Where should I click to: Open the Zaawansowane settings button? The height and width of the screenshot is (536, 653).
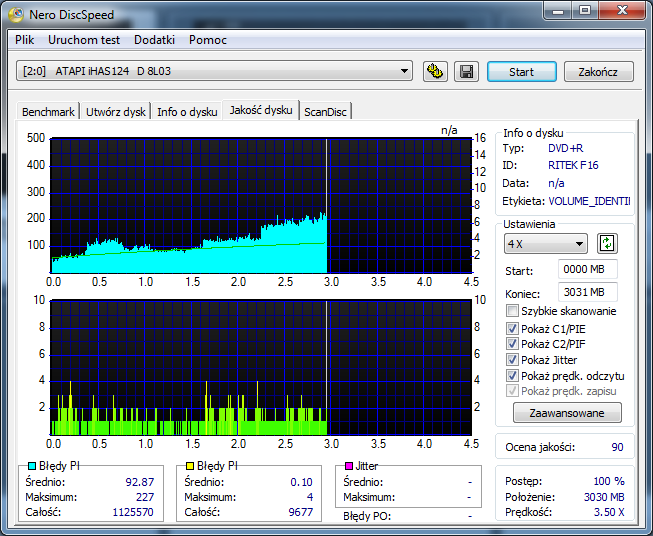click(x=567, y=413)
